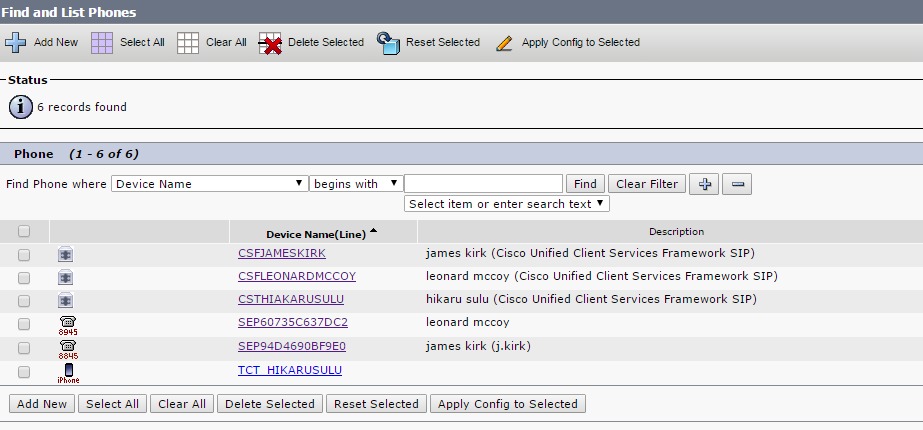Click Clear All label in top toolbar
The height and width of the screenshot is (430, 923).
coord(226,42)
